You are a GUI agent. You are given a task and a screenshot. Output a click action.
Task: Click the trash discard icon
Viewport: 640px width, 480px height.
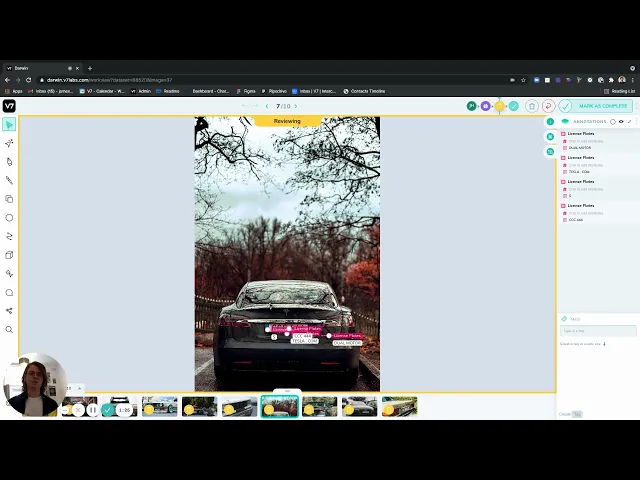(532, 106)
